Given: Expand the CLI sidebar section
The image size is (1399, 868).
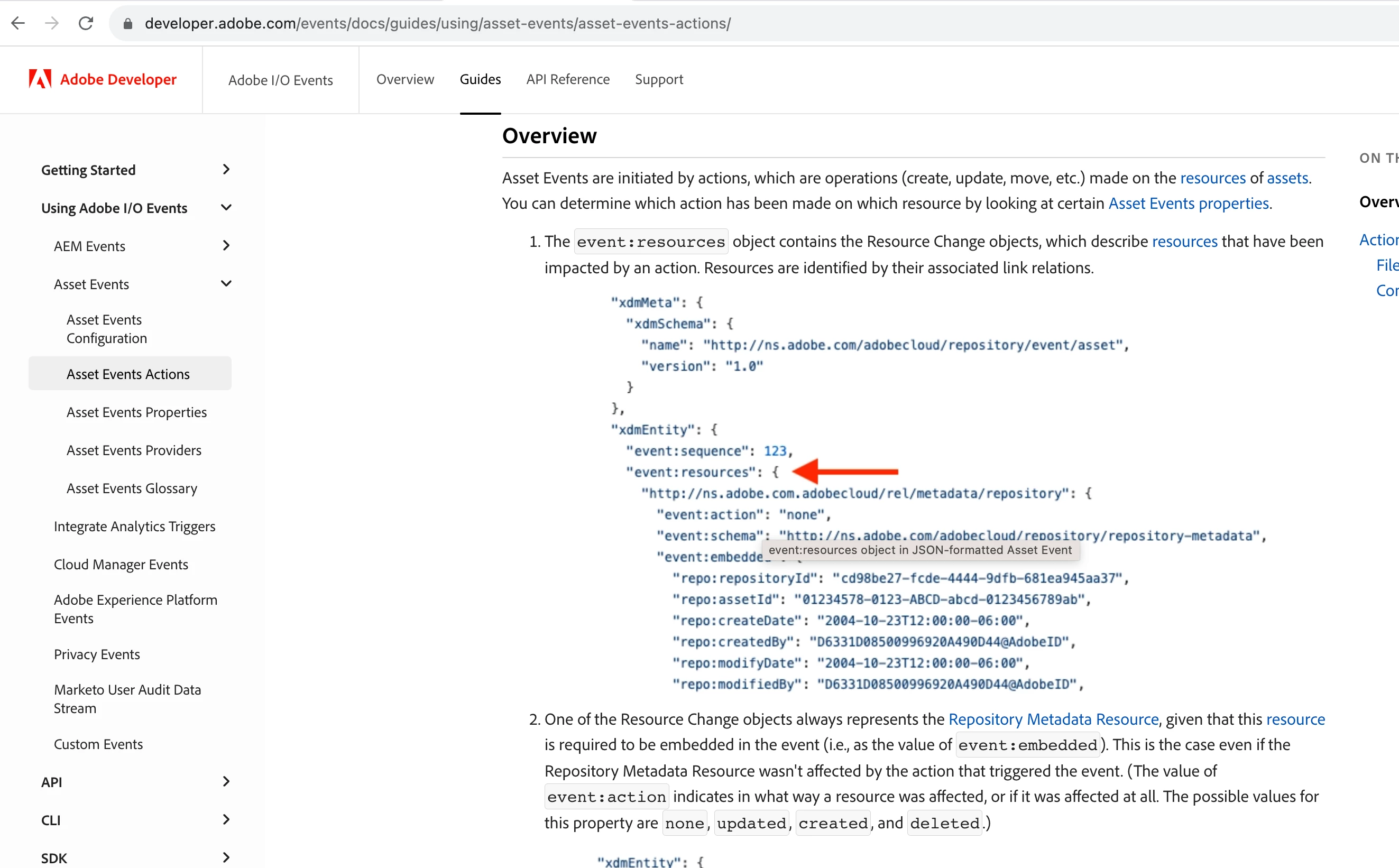Looking at the screenshot, I should coord(226,819).
